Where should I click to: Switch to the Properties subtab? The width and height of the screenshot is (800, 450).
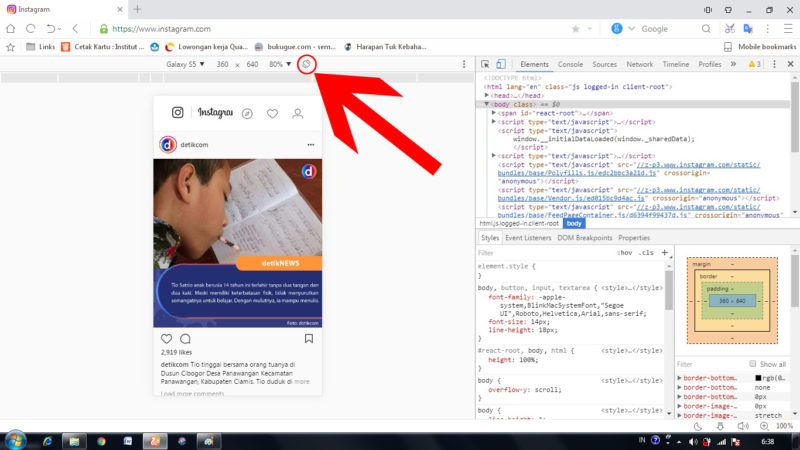634,238
